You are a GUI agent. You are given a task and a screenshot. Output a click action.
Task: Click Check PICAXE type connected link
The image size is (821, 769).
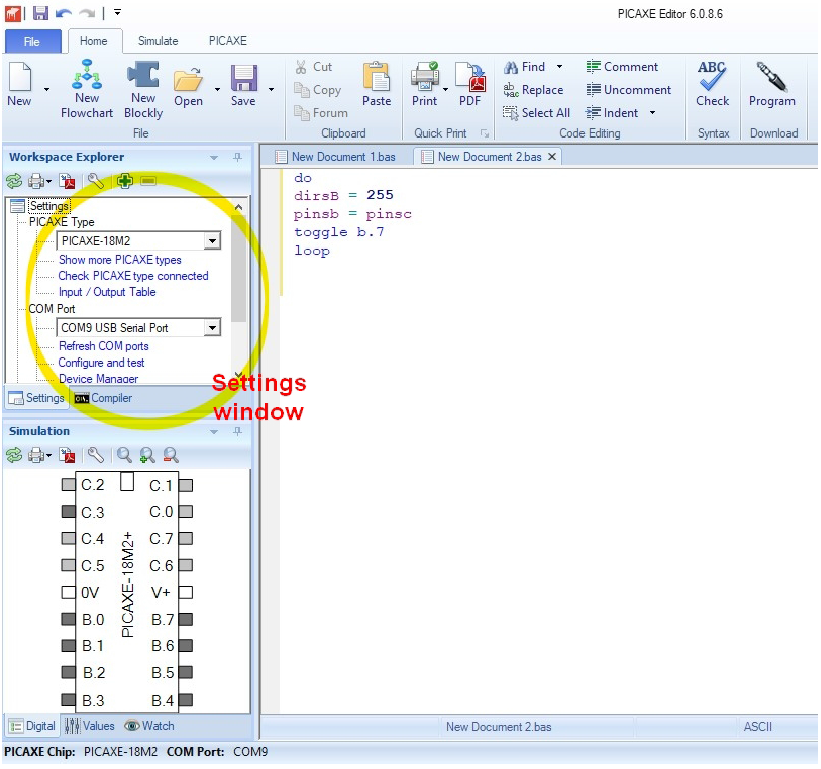(134, 276)
